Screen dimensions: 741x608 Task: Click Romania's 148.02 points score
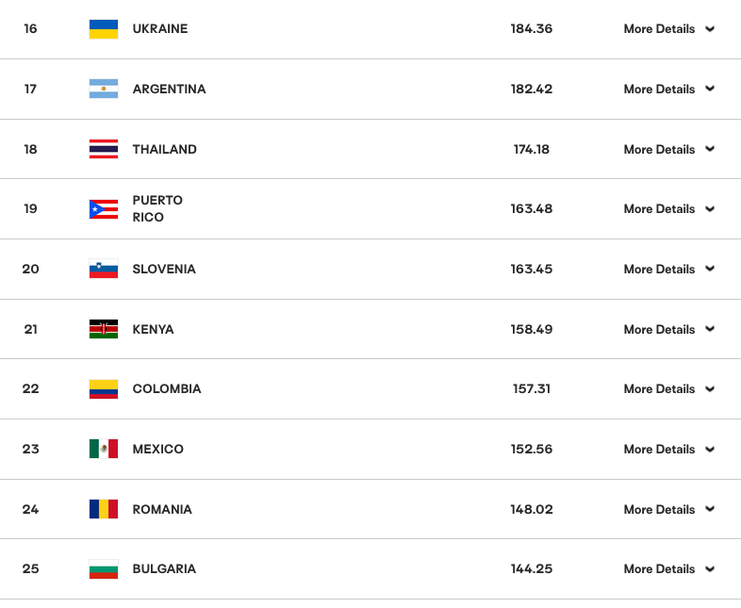click(x=532, y=509)
